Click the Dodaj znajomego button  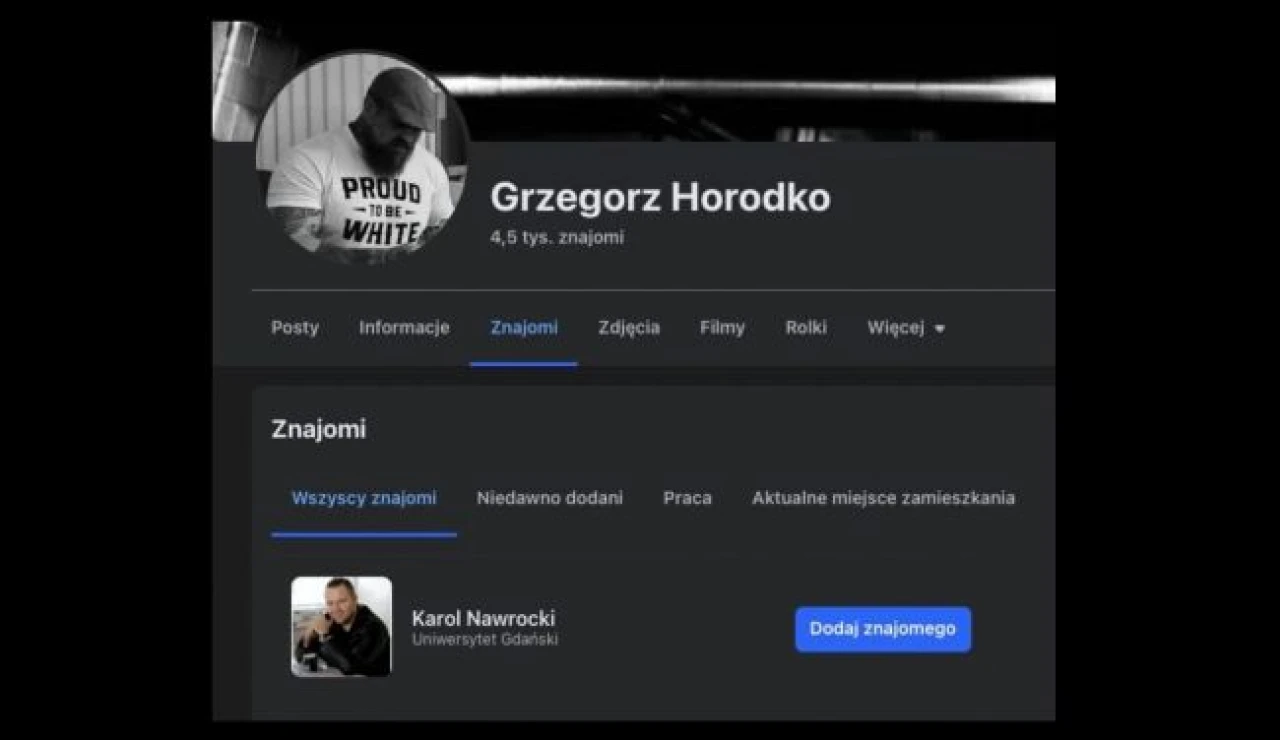tap(883, 629)
